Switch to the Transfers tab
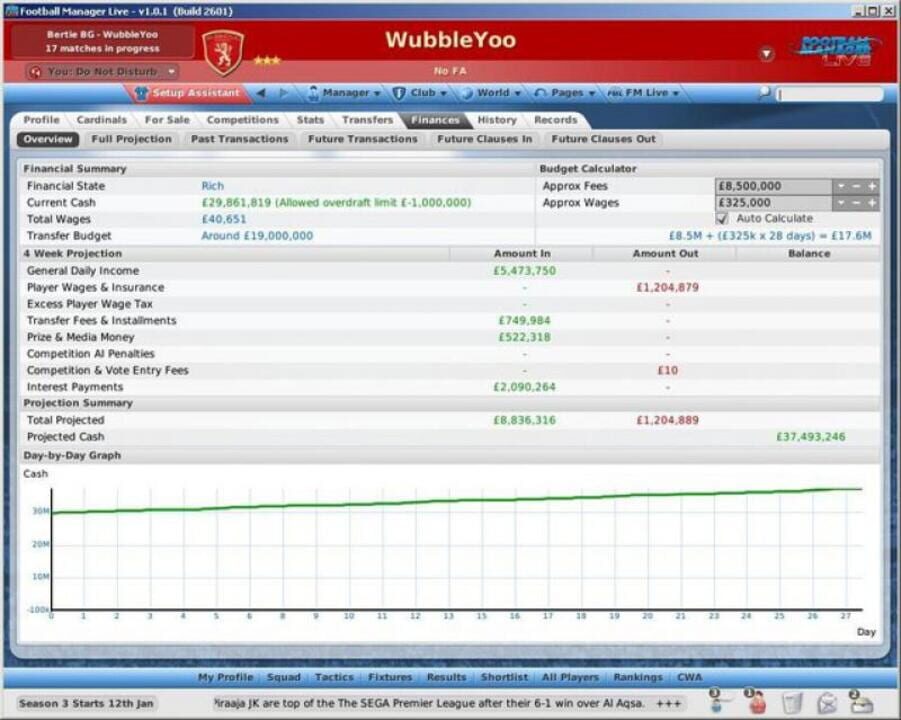 coord(366,119)
